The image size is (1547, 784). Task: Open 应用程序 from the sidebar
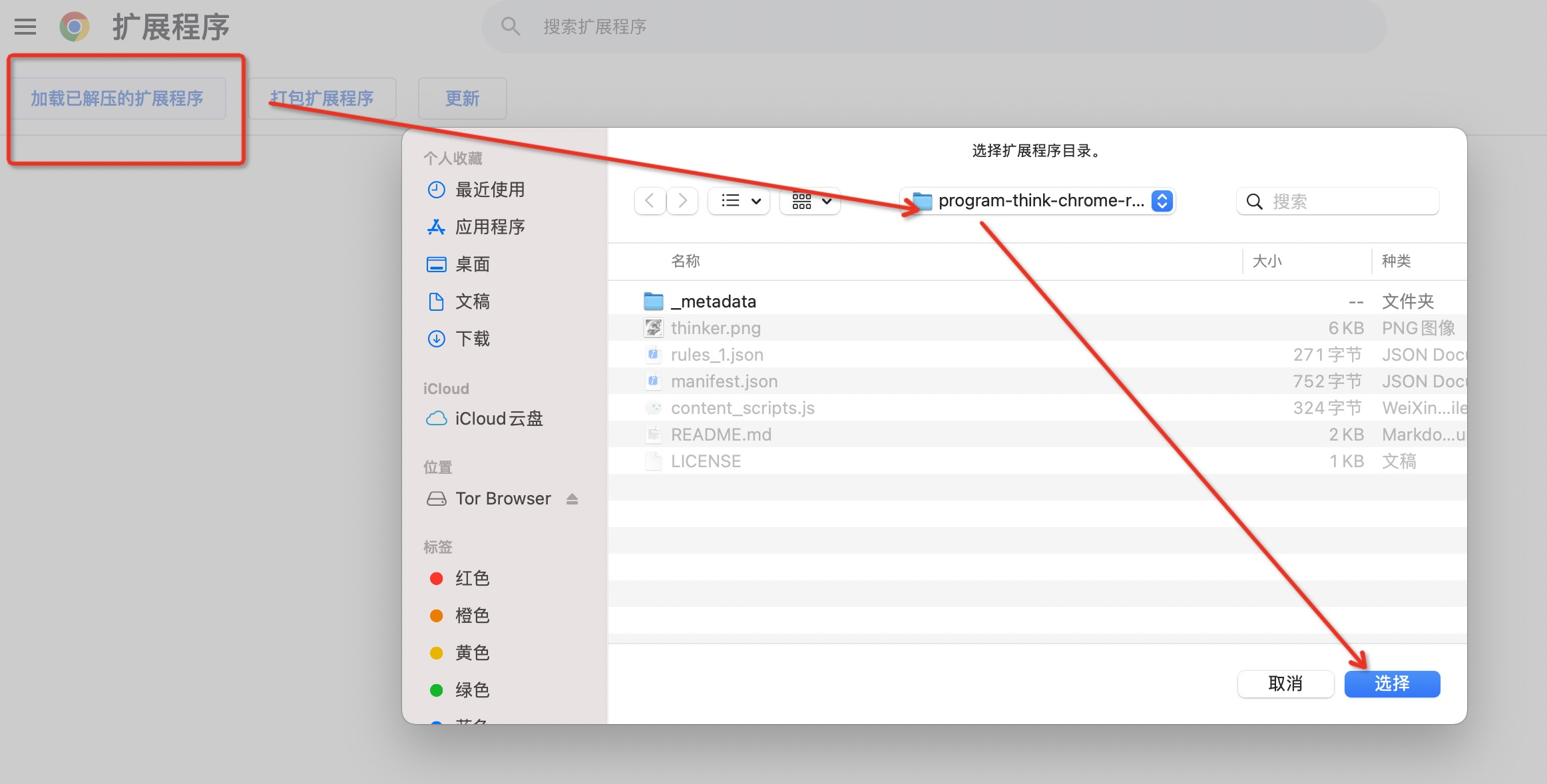click(490, 226)
